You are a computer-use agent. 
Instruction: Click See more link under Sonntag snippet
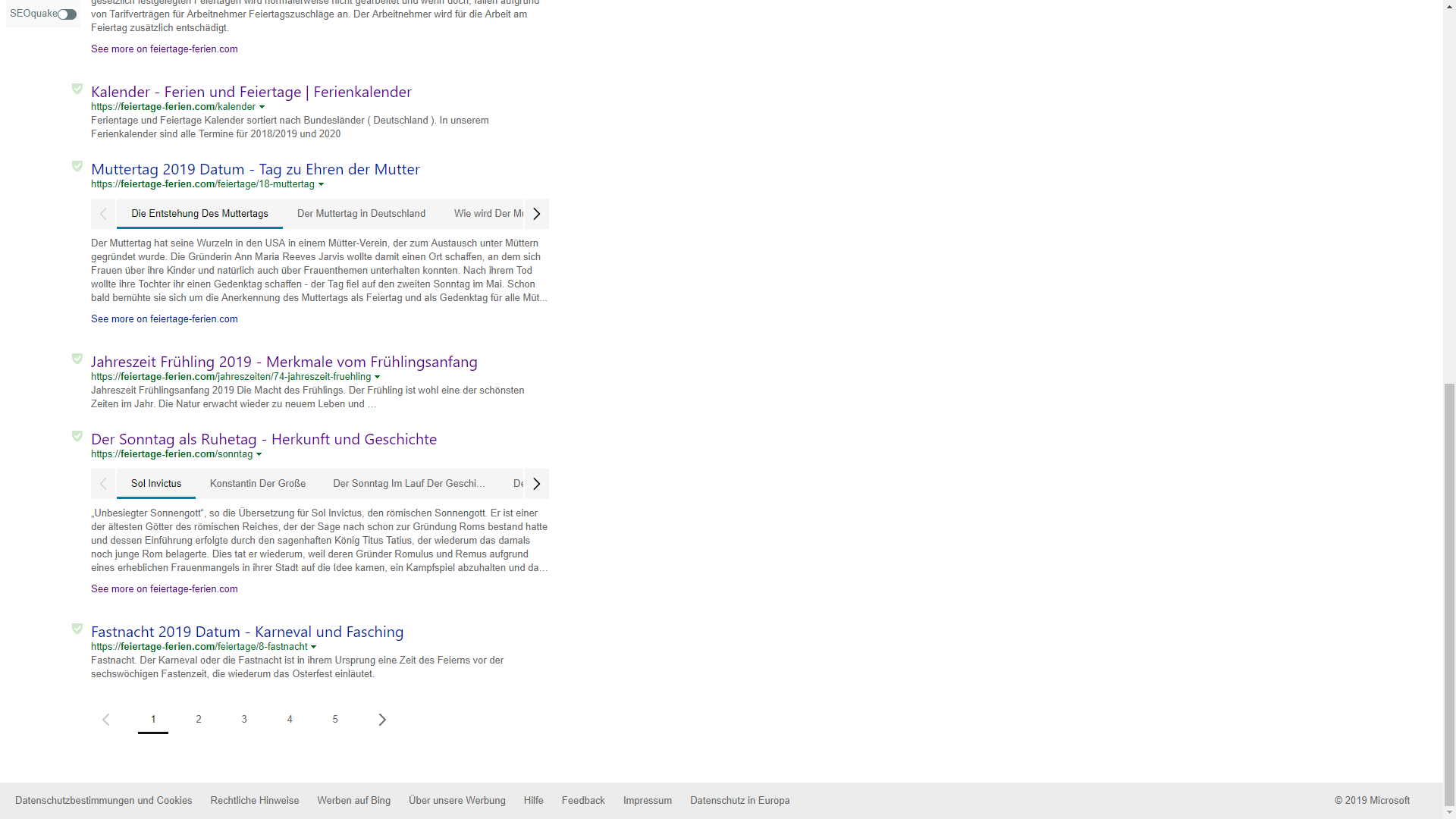pyautogui.click(x=164, y=589)
